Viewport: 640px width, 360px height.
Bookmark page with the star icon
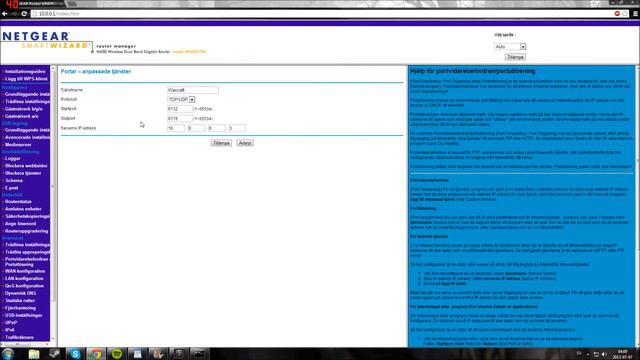point(625,13)
